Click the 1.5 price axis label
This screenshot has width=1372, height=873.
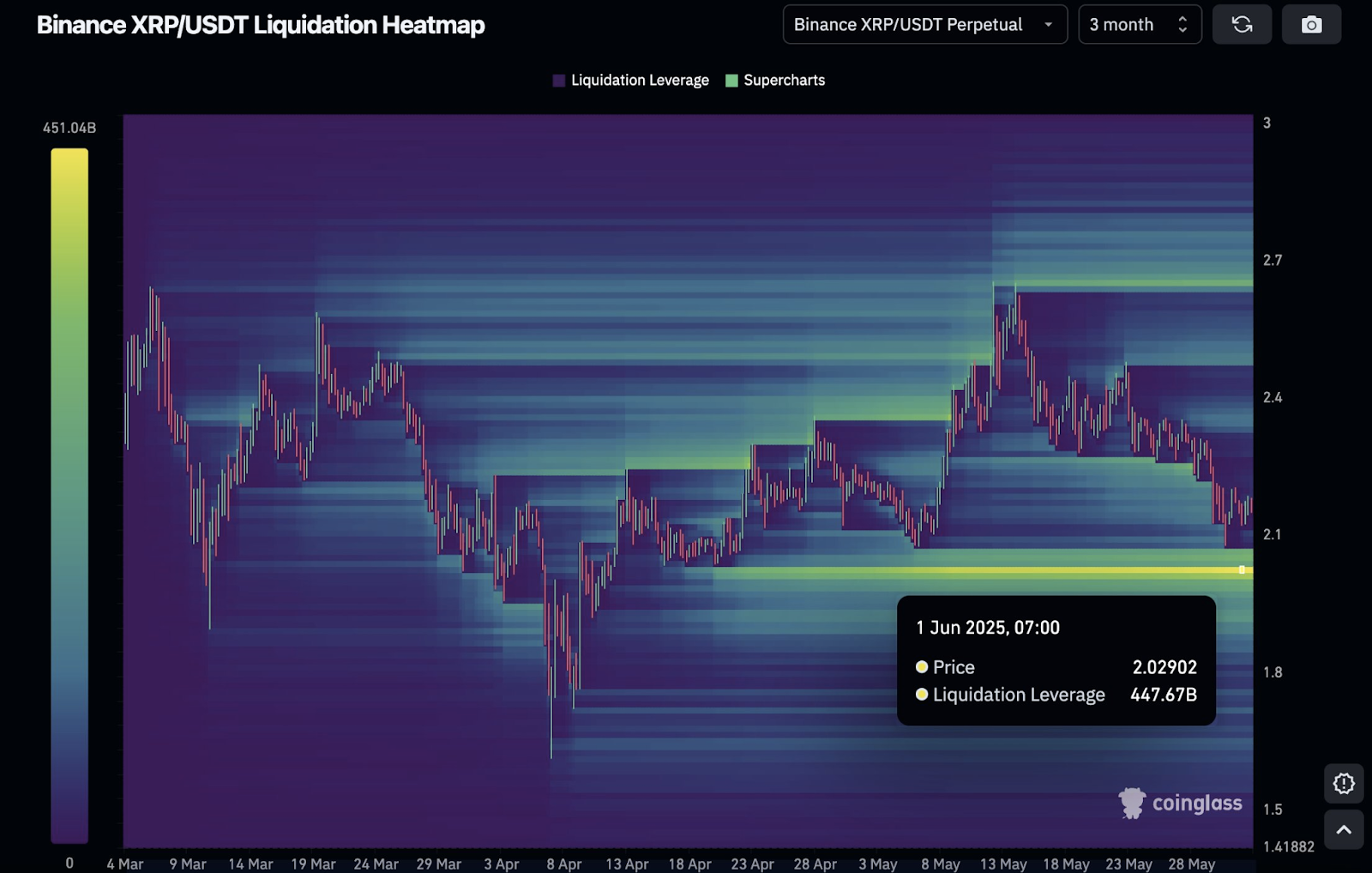[1273, 809]
